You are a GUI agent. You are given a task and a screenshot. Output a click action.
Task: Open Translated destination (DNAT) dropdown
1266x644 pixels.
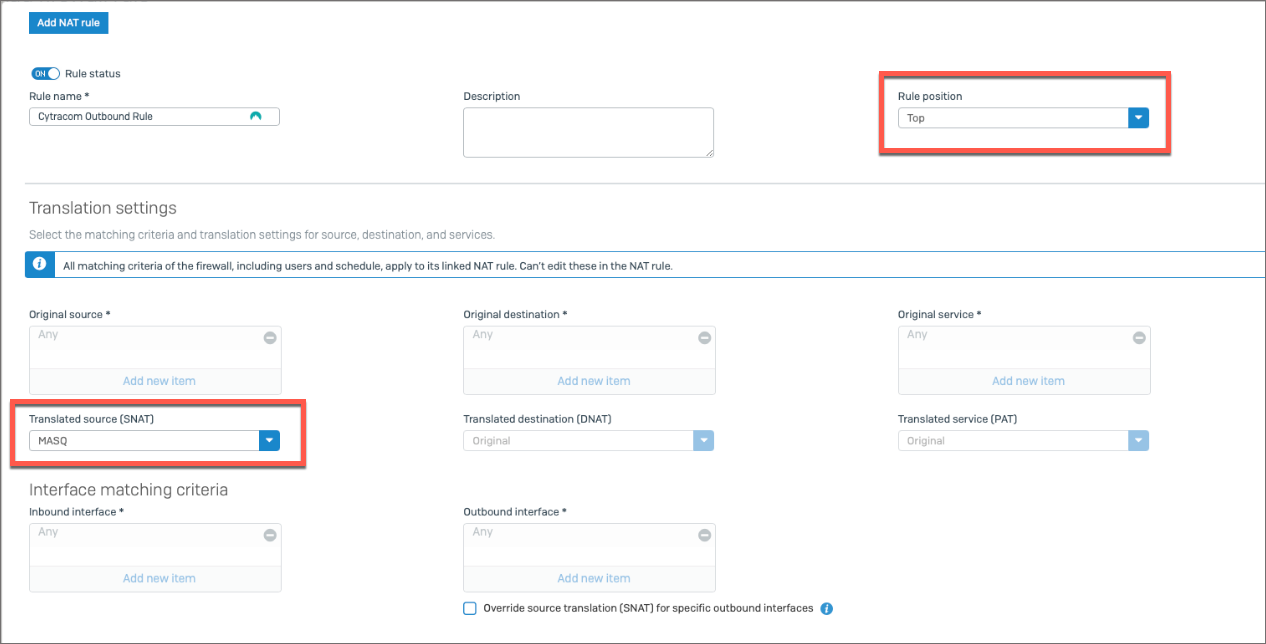click(x=703, y=441)
